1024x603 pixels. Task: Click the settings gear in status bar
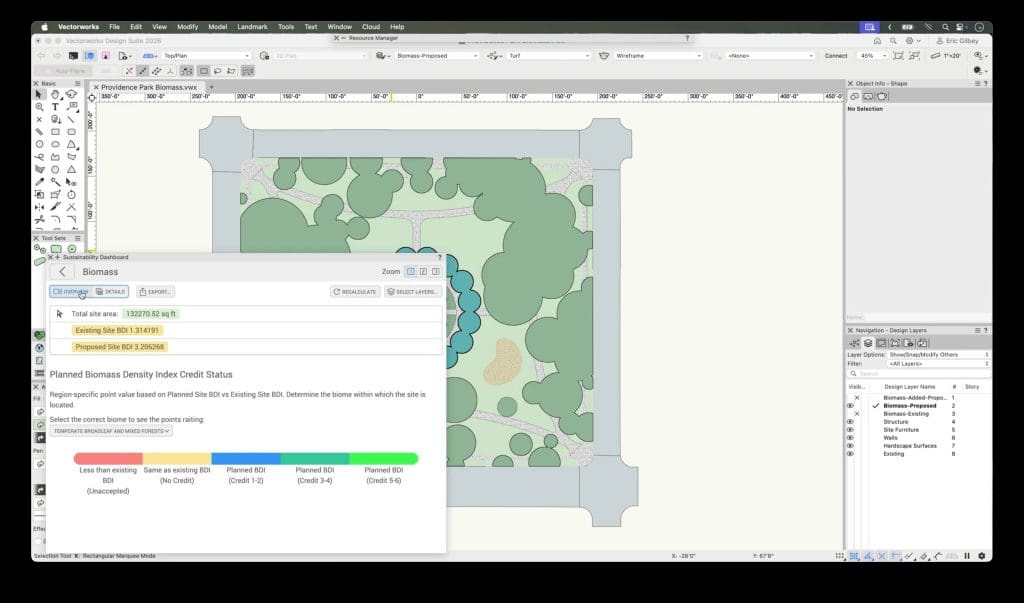point(981,556)
